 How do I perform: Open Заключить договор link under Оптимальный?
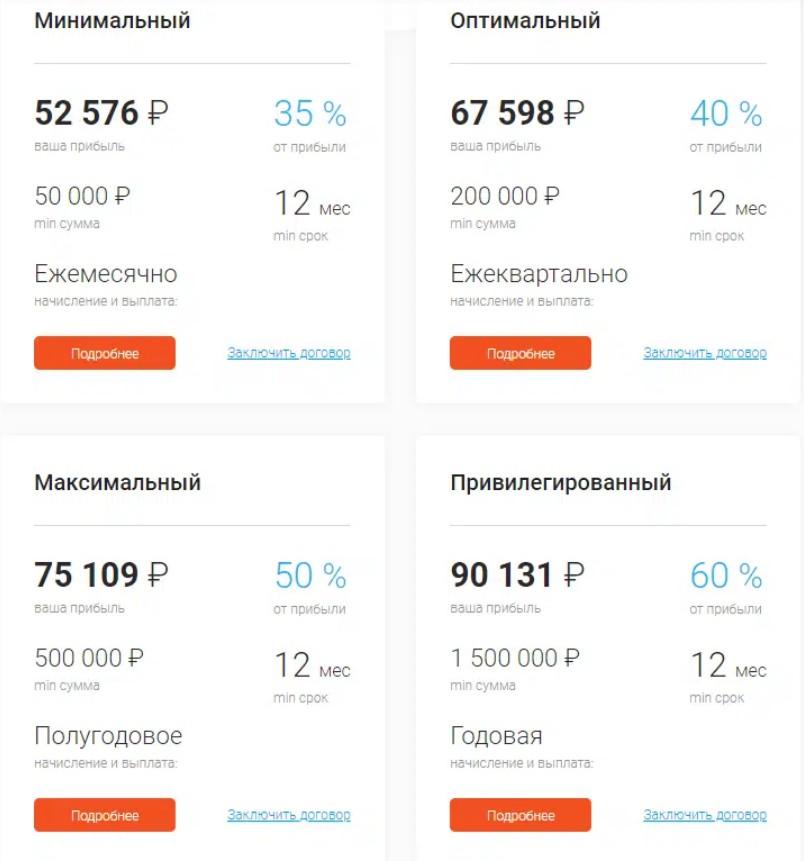[x=706, y=352]
